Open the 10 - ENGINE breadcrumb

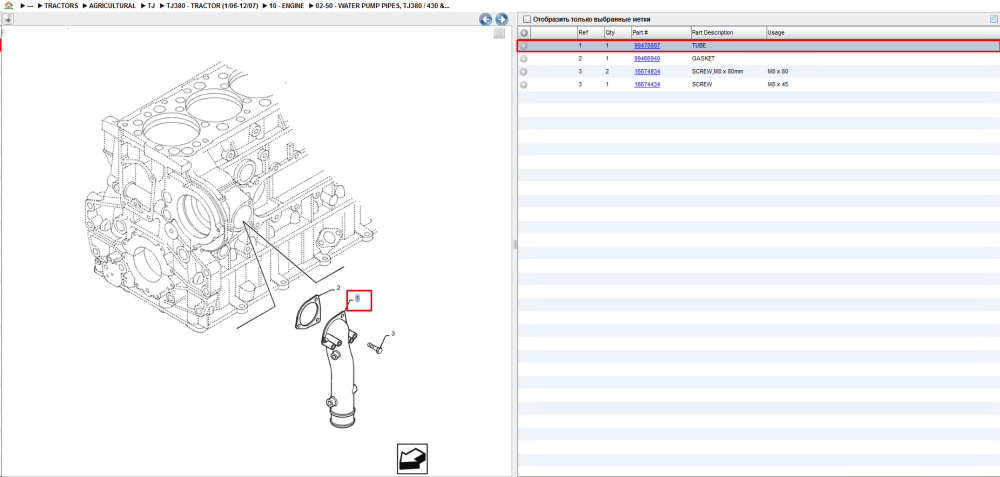pyautogui.click(x=286, y=6)
